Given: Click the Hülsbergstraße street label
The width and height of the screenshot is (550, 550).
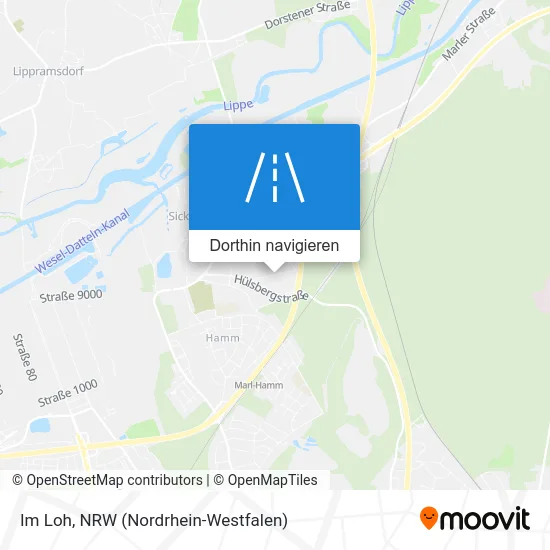Looking at the screenshot, I should tap(271, 288).
